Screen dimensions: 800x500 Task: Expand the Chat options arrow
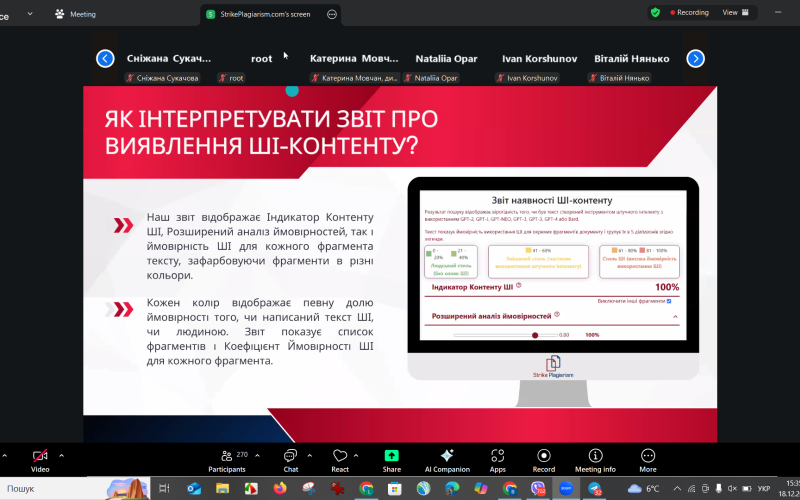[310, 454]
